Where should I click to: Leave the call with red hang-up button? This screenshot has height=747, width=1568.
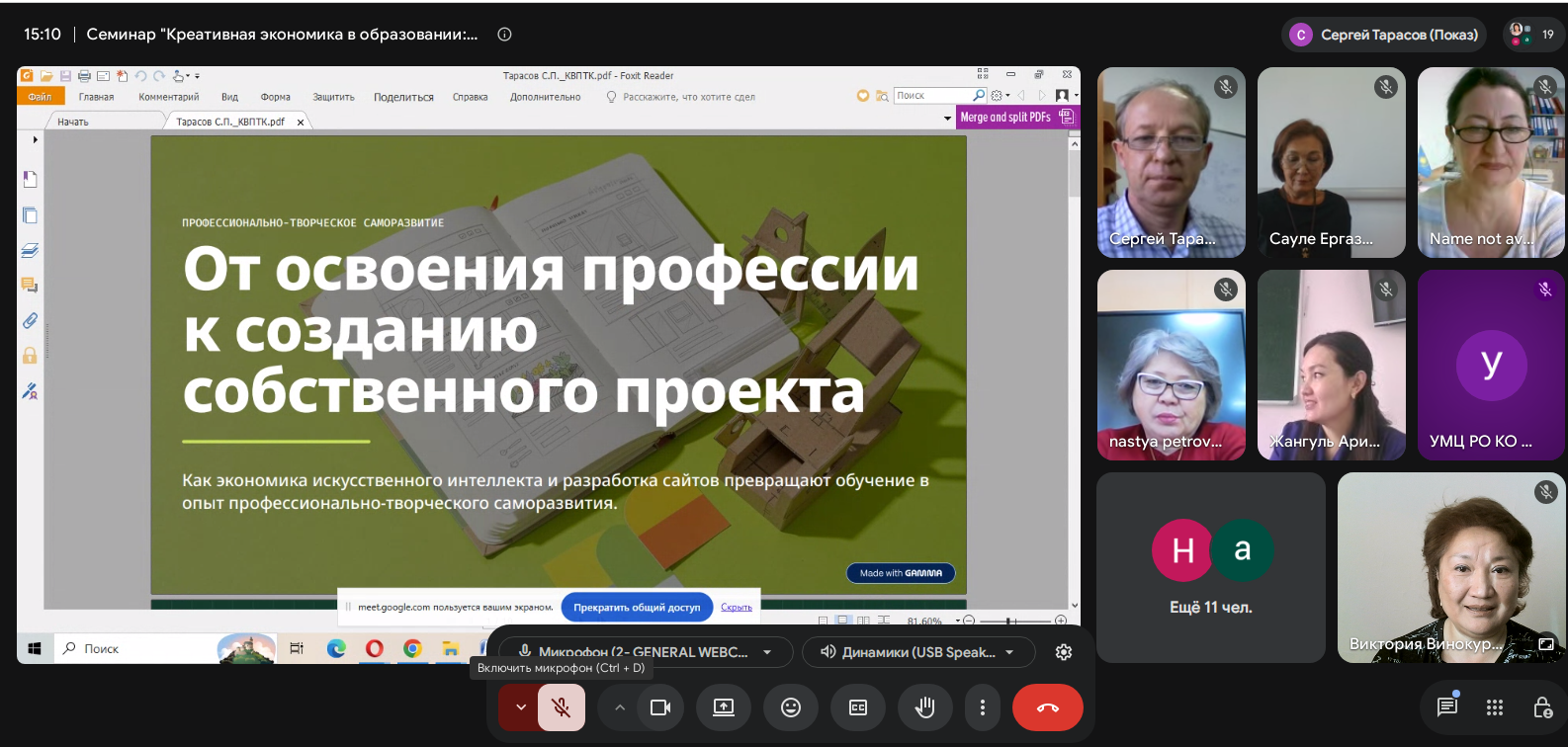click(1048, 707)
